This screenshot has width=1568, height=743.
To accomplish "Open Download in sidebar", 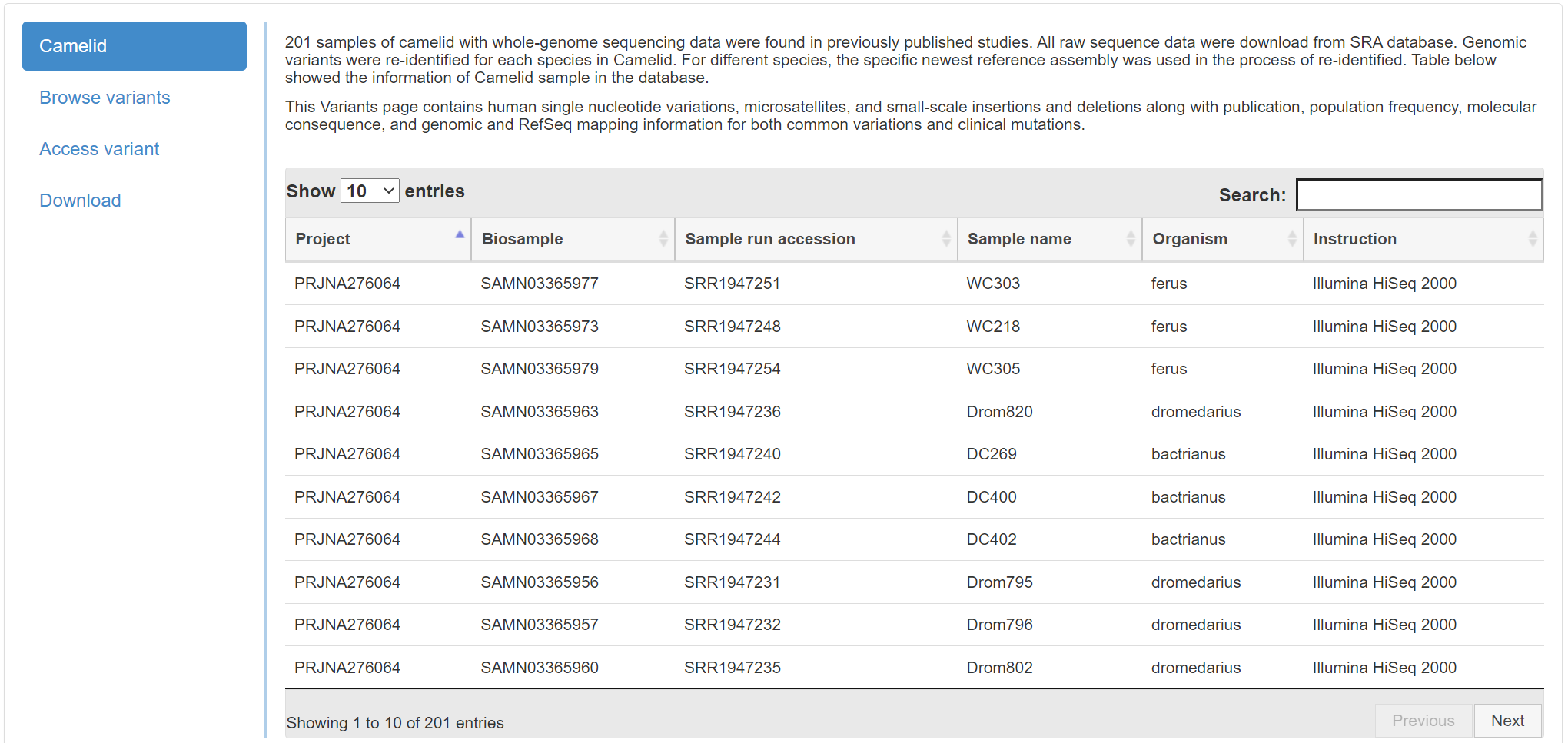I will (x=80, y=201).
